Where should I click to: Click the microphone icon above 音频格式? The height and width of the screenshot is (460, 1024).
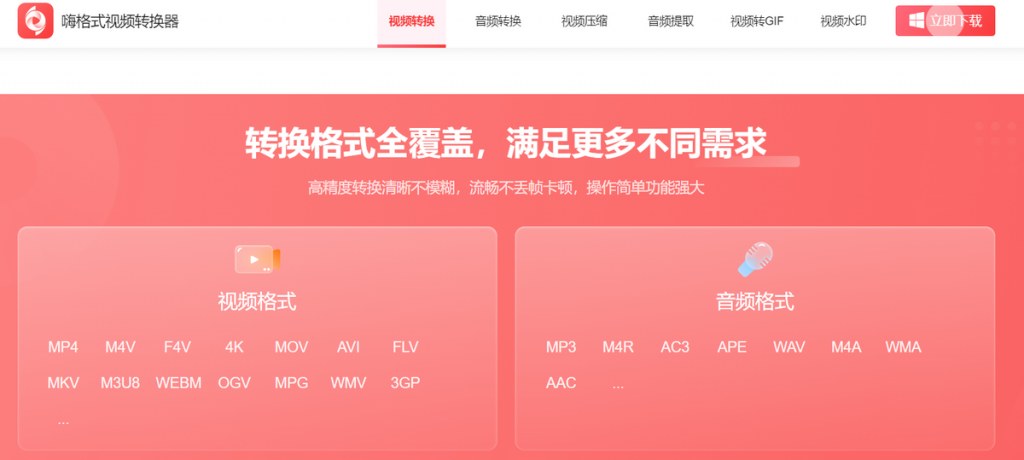[755, 259]
